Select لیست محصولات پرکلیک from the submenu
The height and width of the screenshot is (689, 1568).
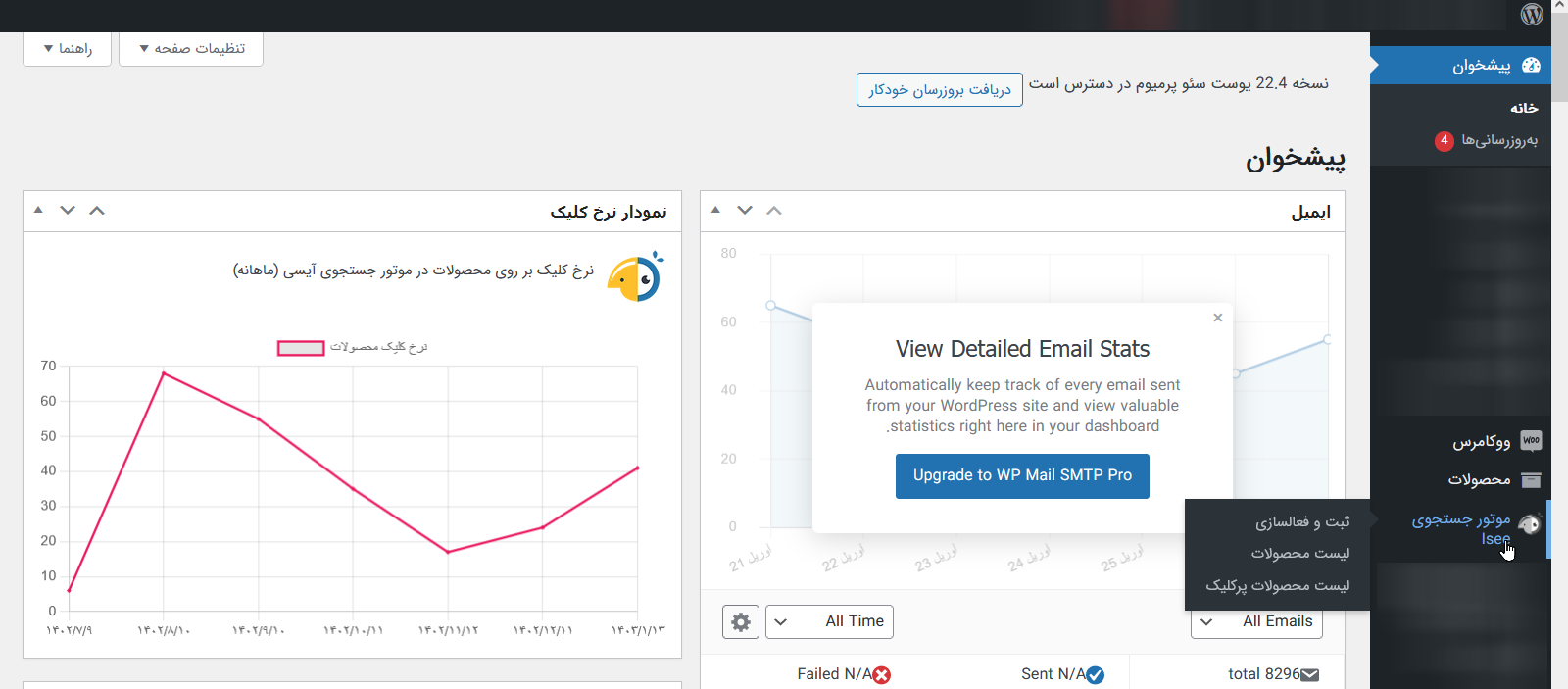[x=1277, y=585]
